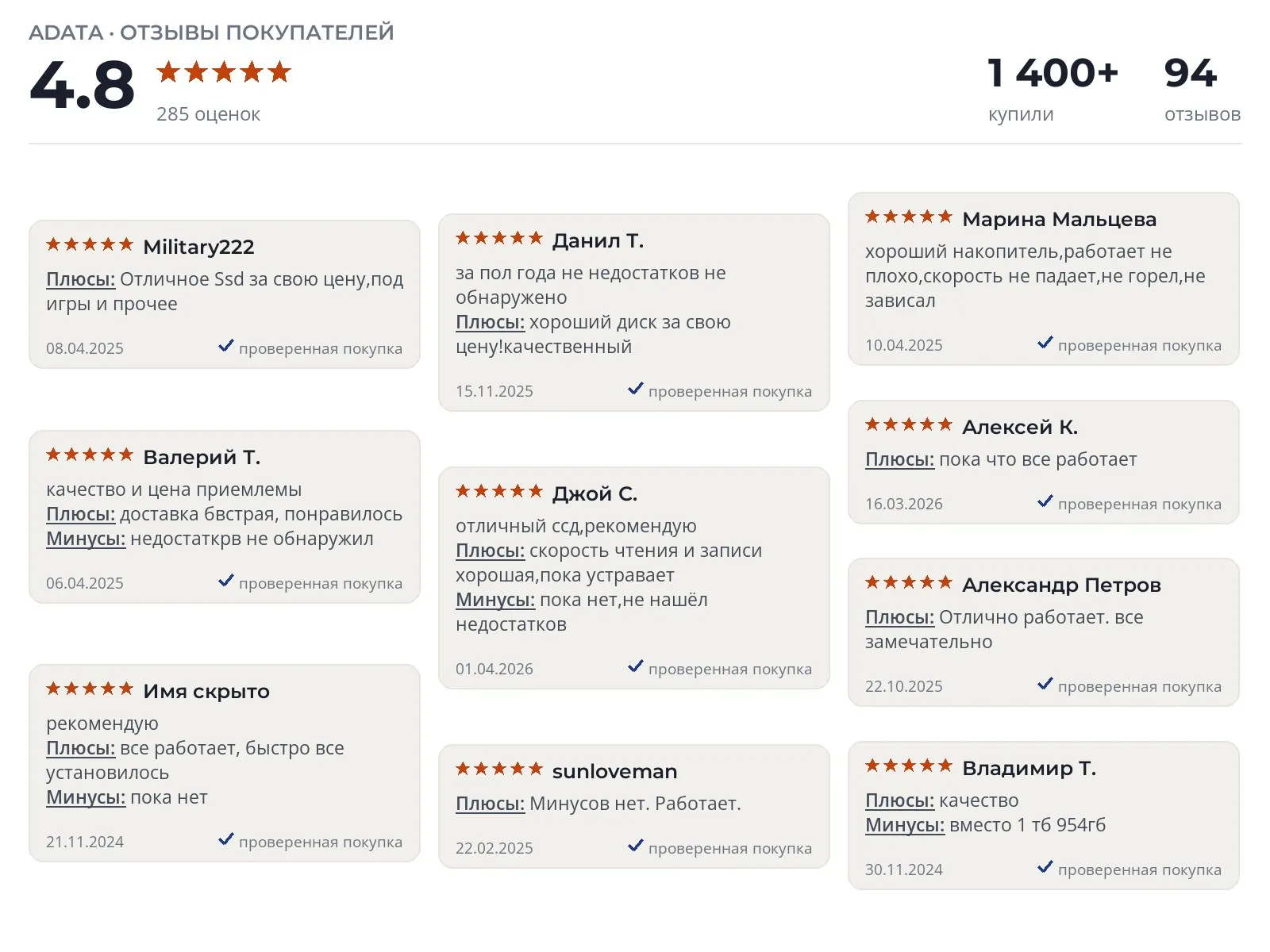Click the 1 400+ купили counter
Screen dimensions: 1270x952
[x=1053, y=90]
